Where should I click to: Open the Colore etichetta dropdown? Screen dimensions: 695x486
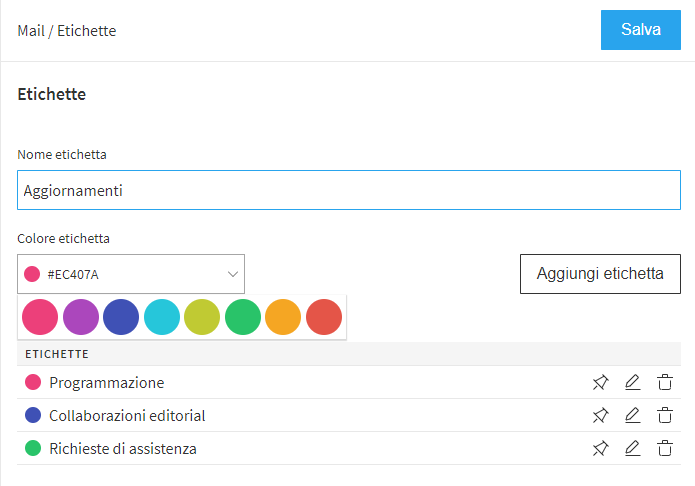pyautogui.click(x=131, y=274)
